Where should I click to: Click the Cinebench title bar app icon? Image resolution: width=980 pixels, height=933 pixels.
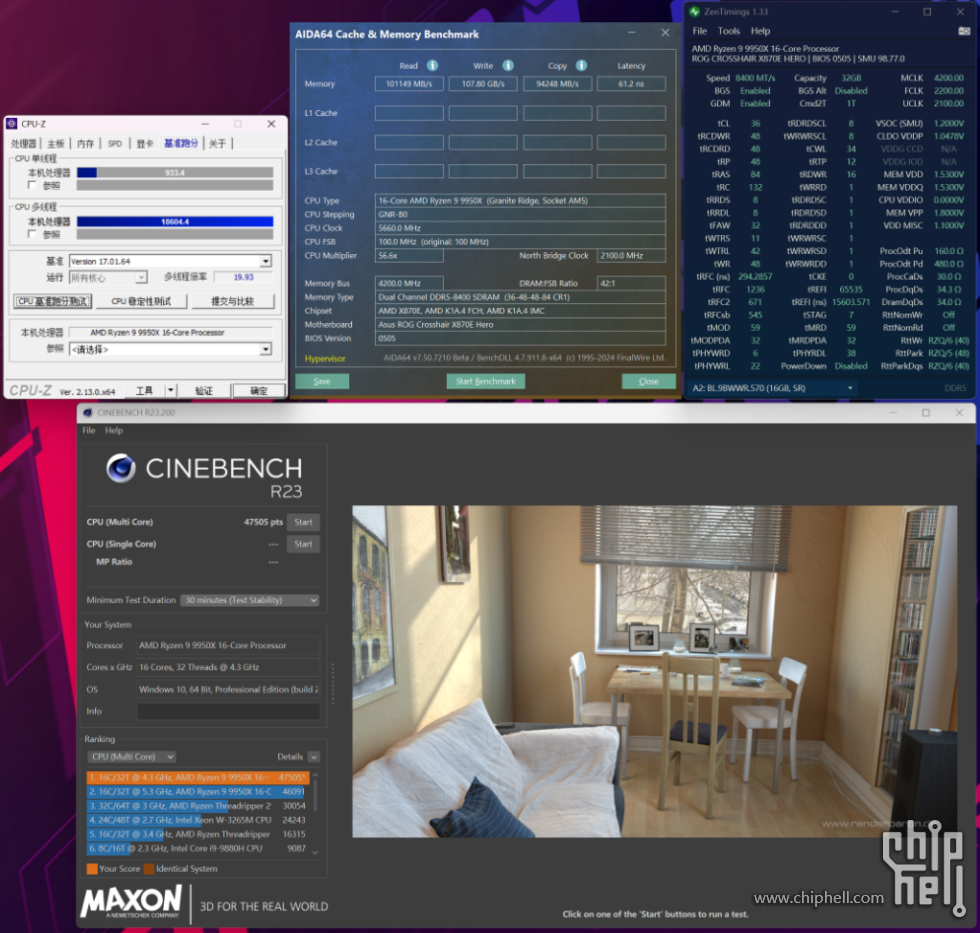click(x=88, y=412)
